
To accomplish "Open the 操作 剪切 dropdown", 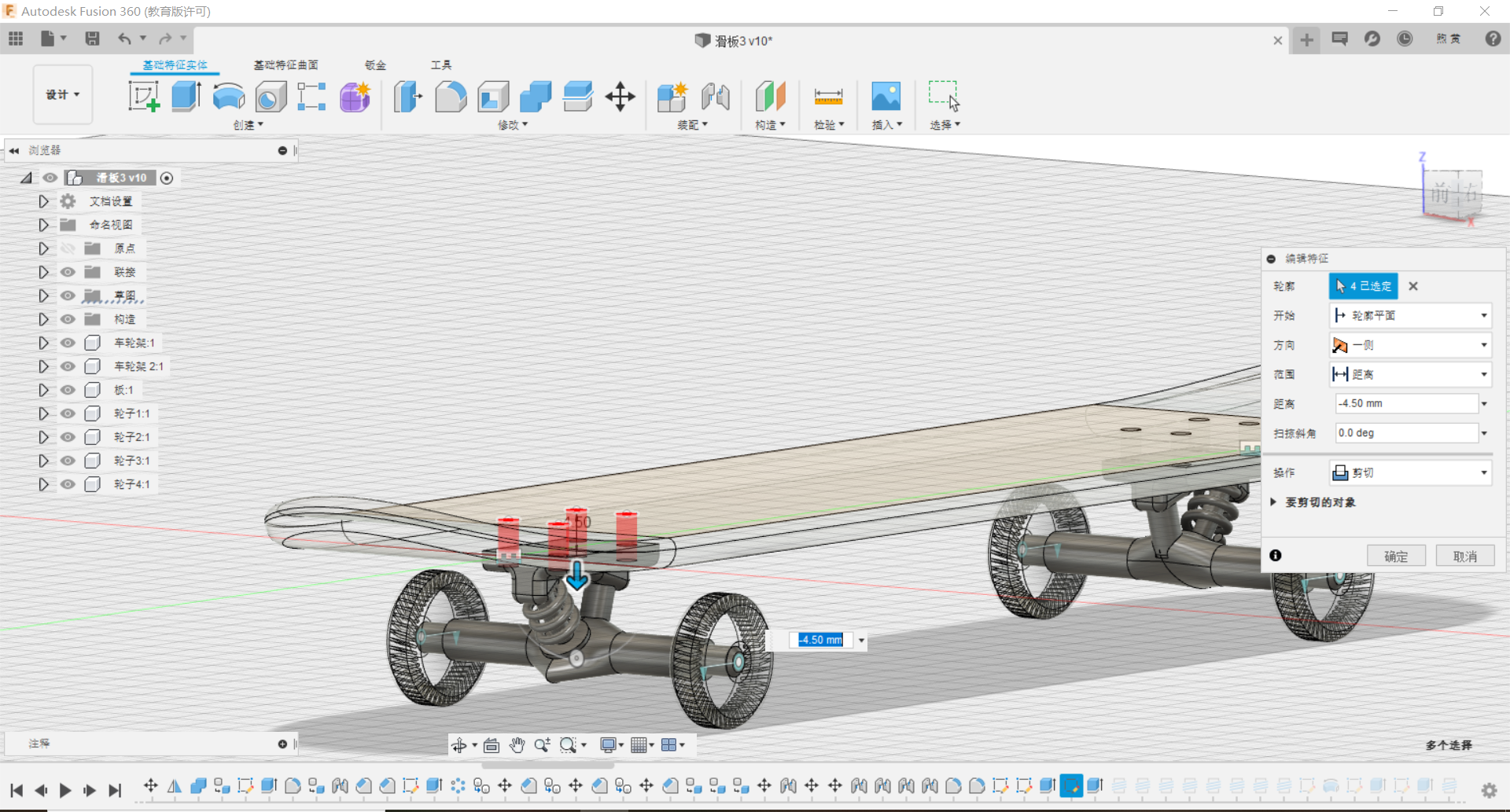I will [1411, 472].
